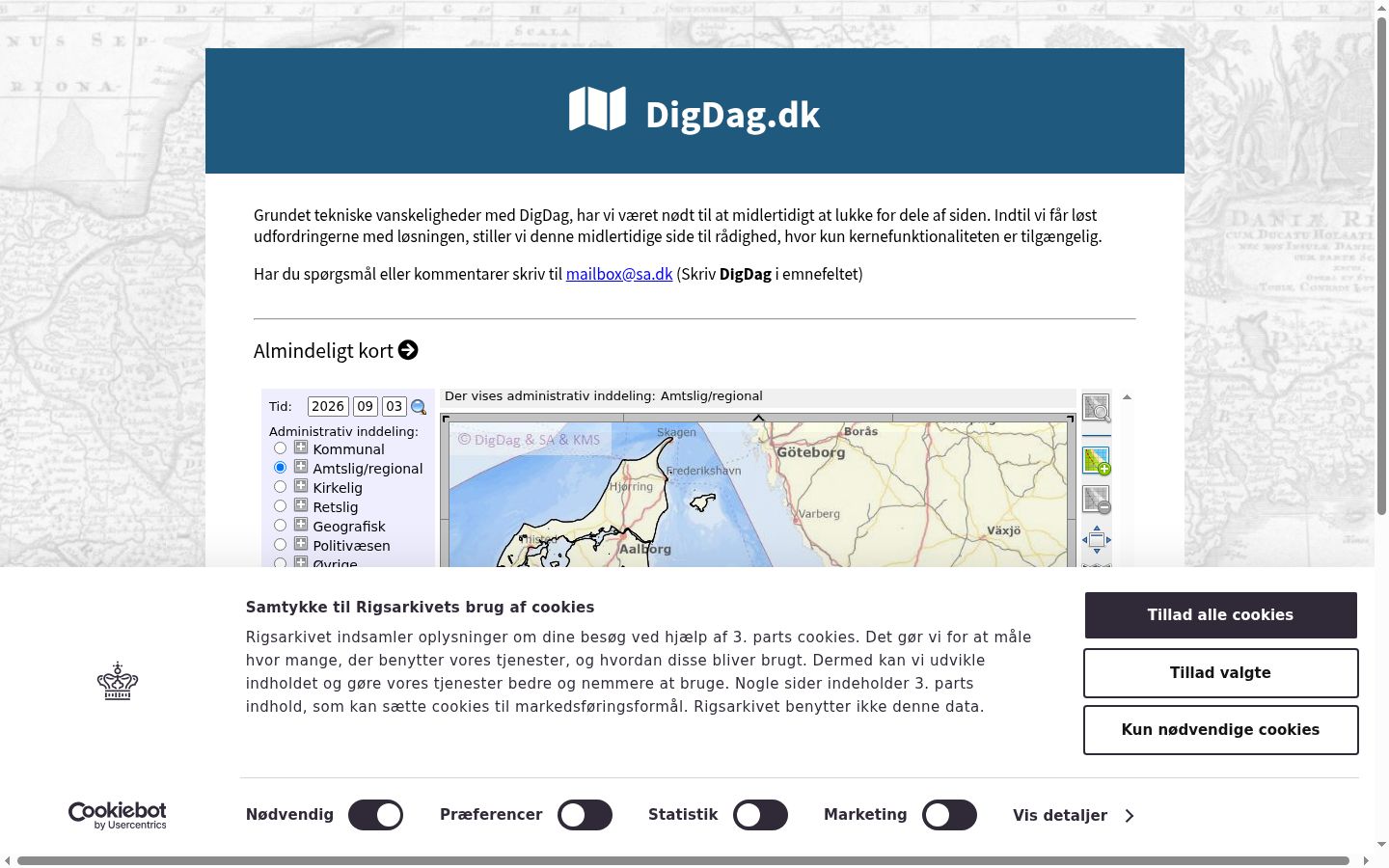Click Göteborg on the map
Viewport: 1389px width, 868px height.
click(810, 452)
